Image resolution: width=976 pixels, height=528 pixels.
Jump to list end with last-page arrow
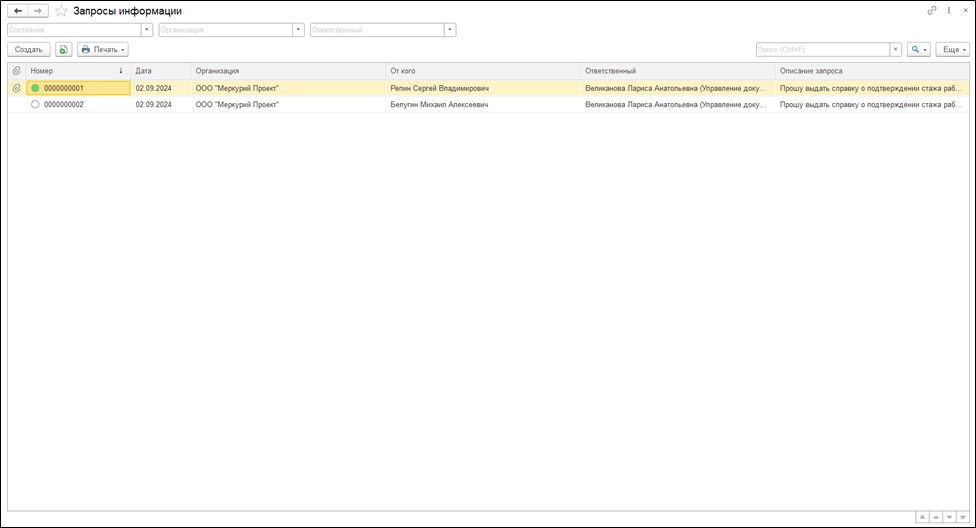pyautogui.click(x=962, y=517)
